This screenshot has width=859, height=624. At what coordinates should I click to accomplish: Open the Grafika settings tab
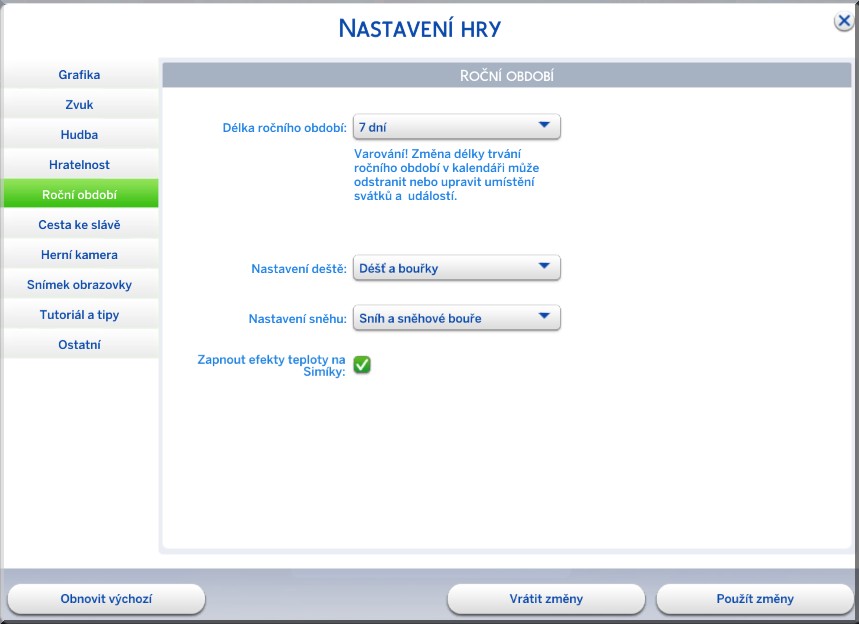pyautogui.click(x=79, y=75)
